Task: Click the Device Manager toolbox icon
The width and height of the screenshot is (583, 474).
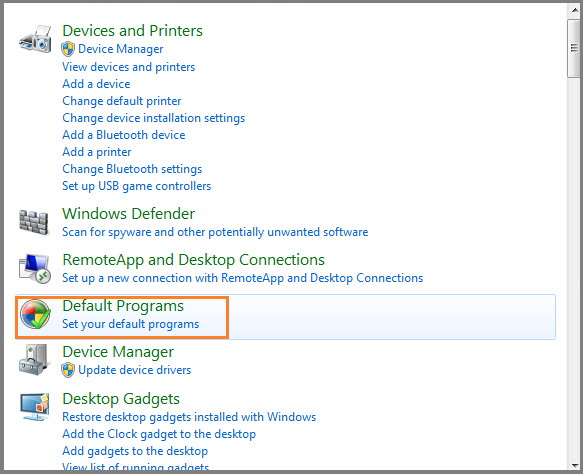Action: point(34,360)
